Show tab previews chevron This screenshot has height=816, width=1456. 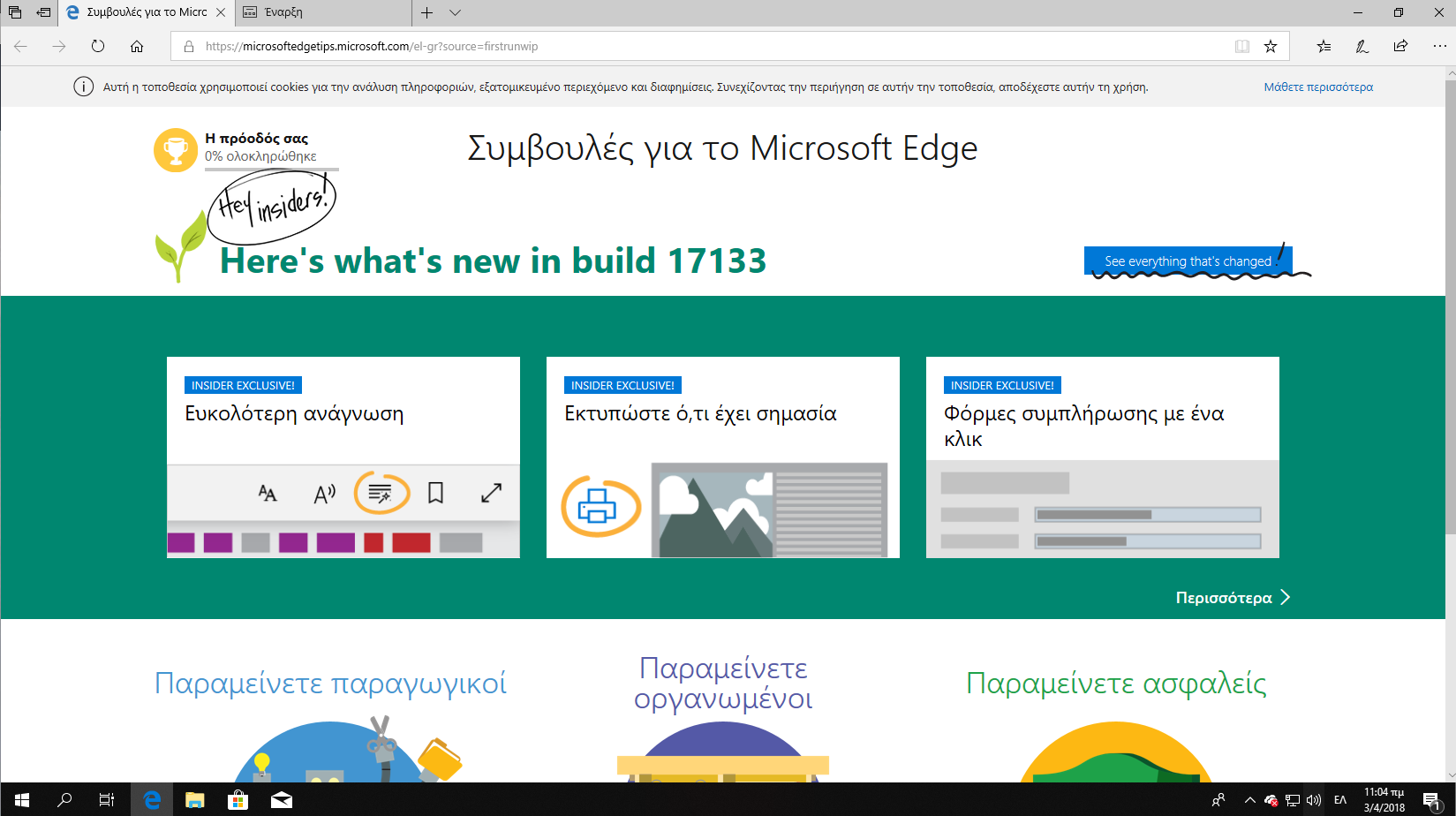(456, 12)
